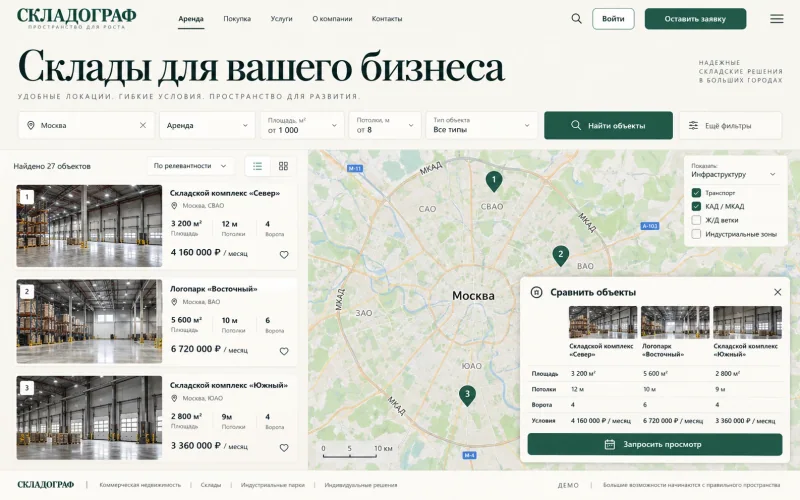The width and height of the screenshot is (800, 500).
Task: Switch to list view icon
Action: click(258, 166)
